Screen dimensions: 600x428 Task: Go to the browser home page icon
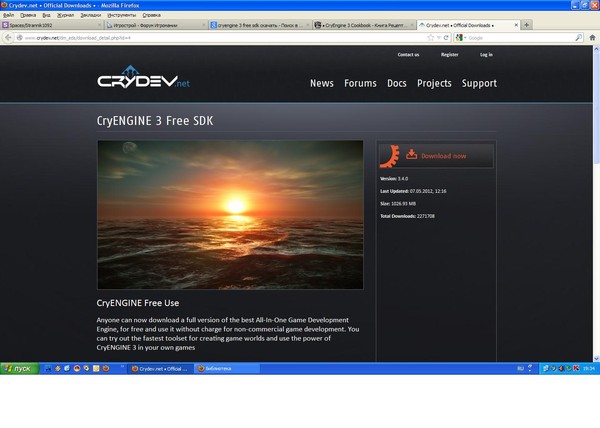pos(592,37)
